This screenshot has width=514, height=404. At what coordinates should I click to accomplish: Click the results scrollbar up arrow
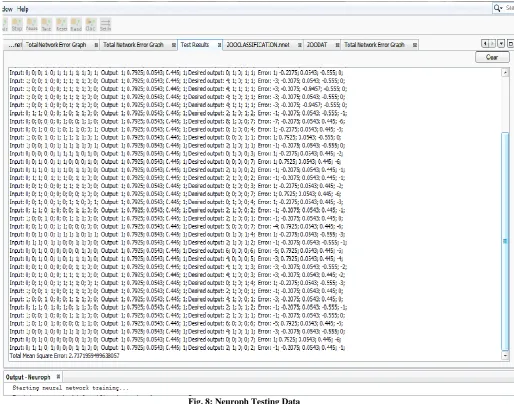click(x=505, y=73)
